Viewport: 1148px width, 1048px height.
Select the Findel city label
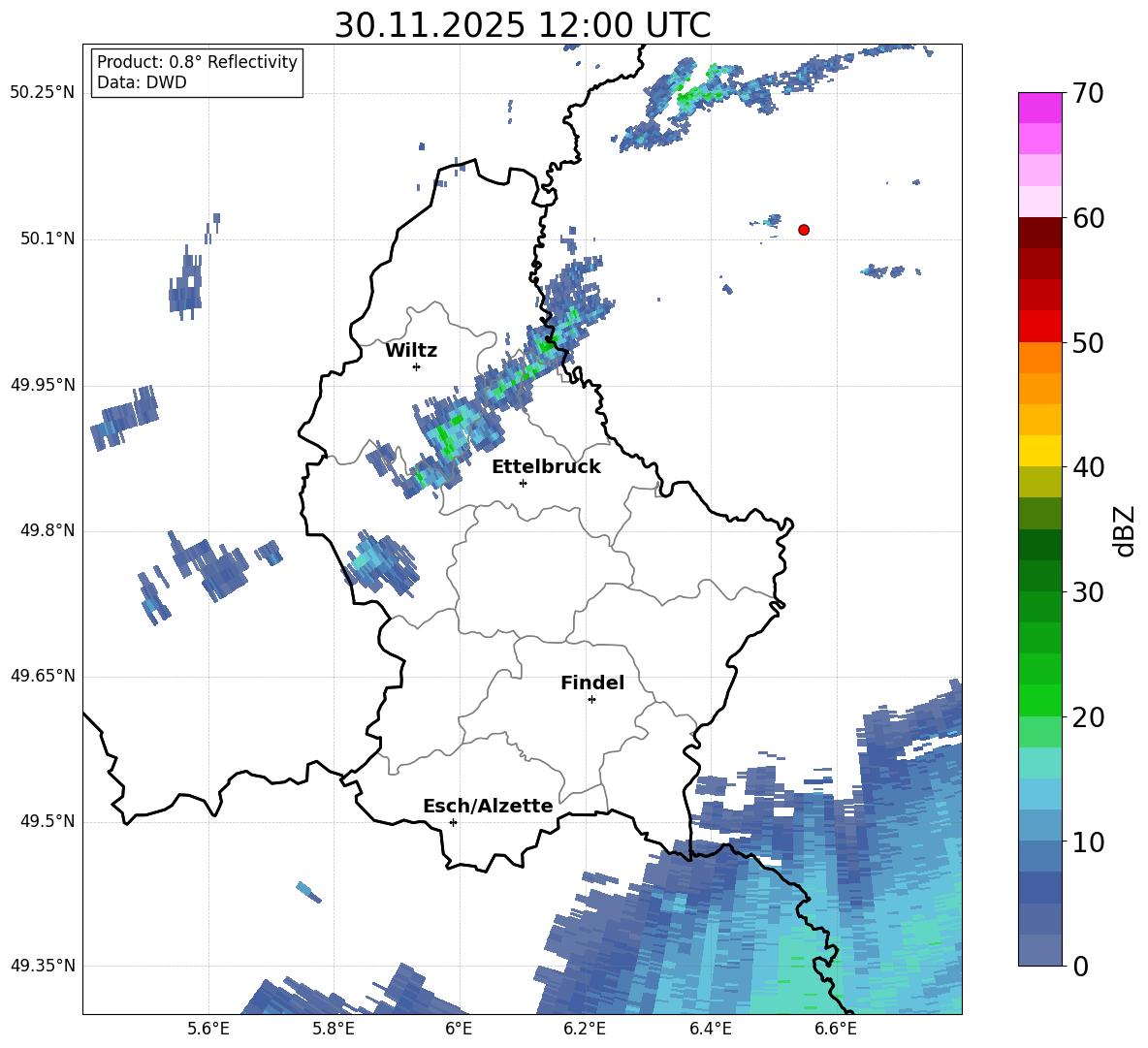[592, 683]
